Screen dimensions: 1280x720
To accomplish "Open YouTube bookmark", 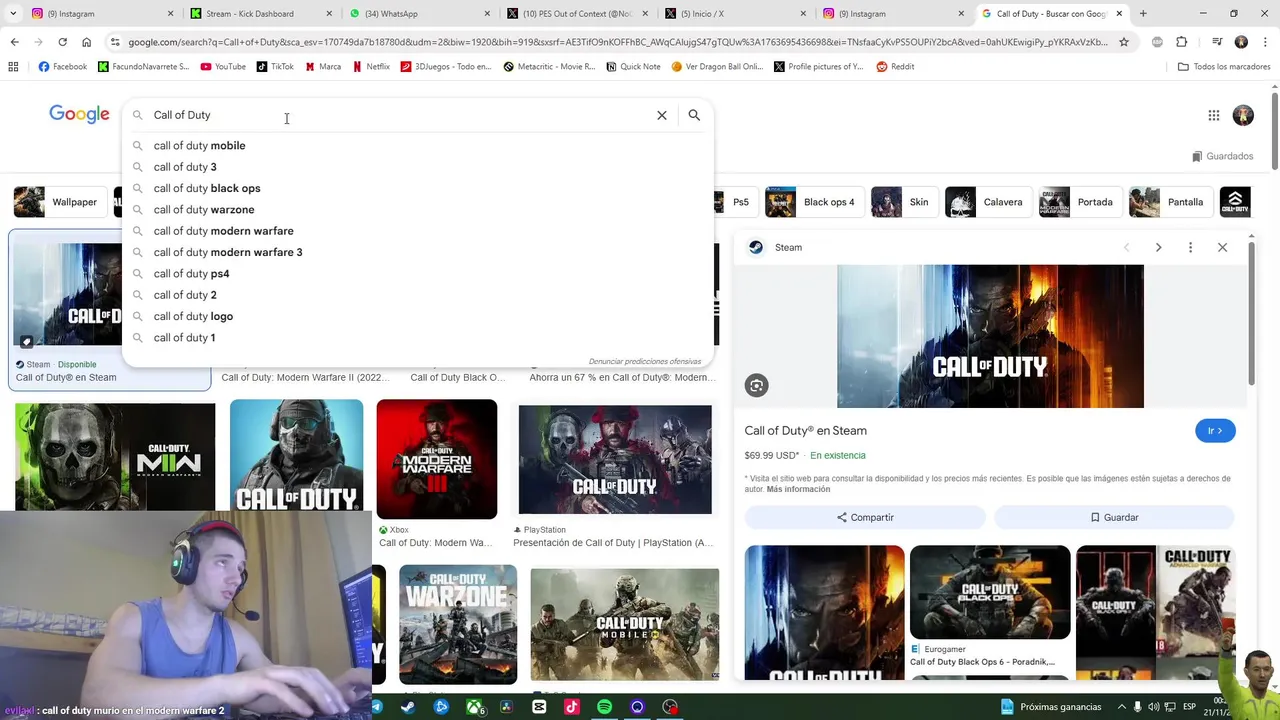I will coord(223,67).
